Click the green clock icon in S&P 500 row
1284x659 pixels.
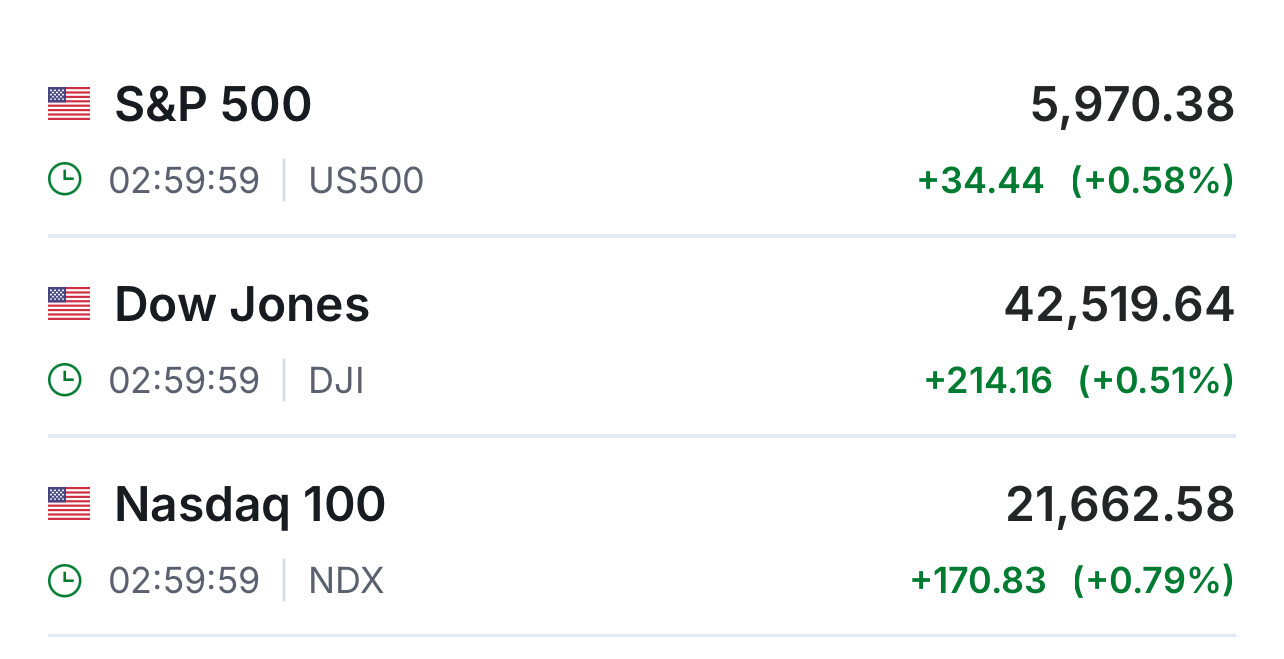[x=65, y=180]
